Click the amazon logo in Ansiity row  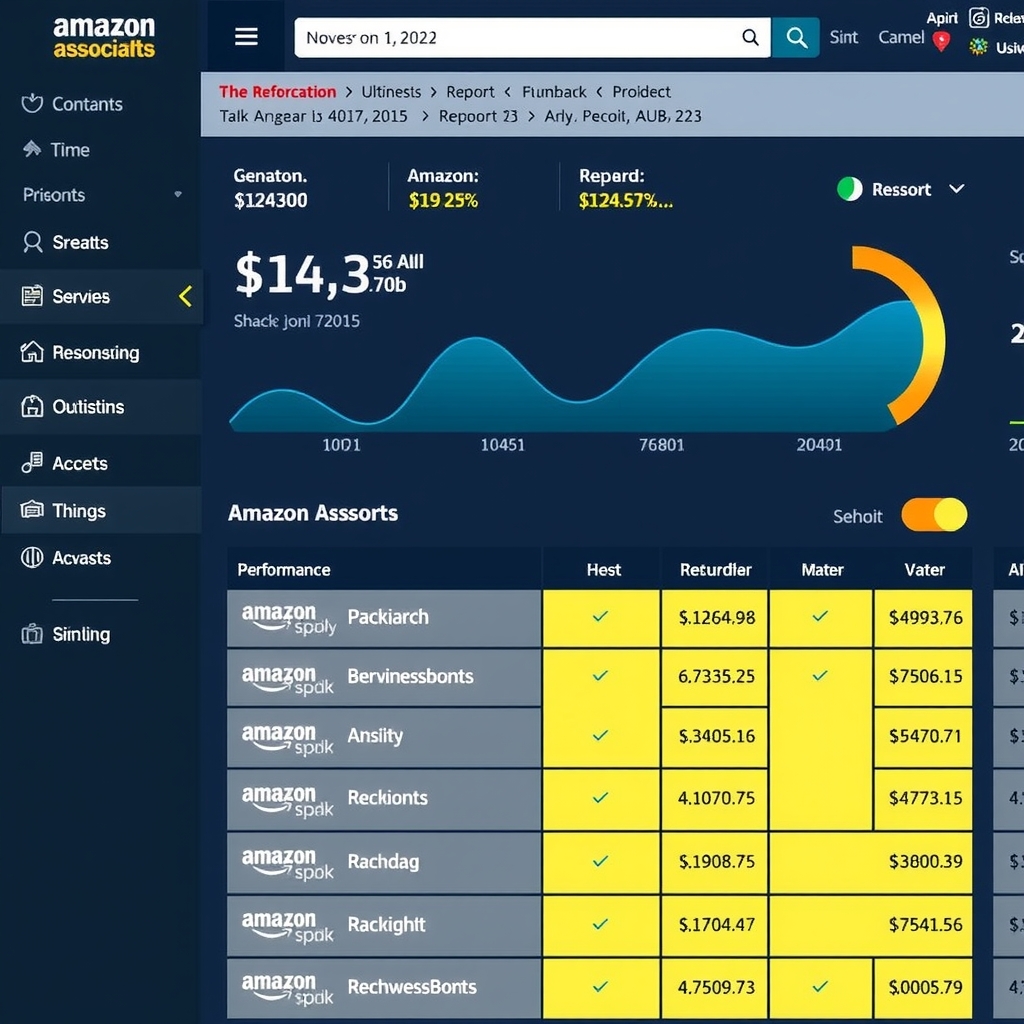(x=287, y=739)
